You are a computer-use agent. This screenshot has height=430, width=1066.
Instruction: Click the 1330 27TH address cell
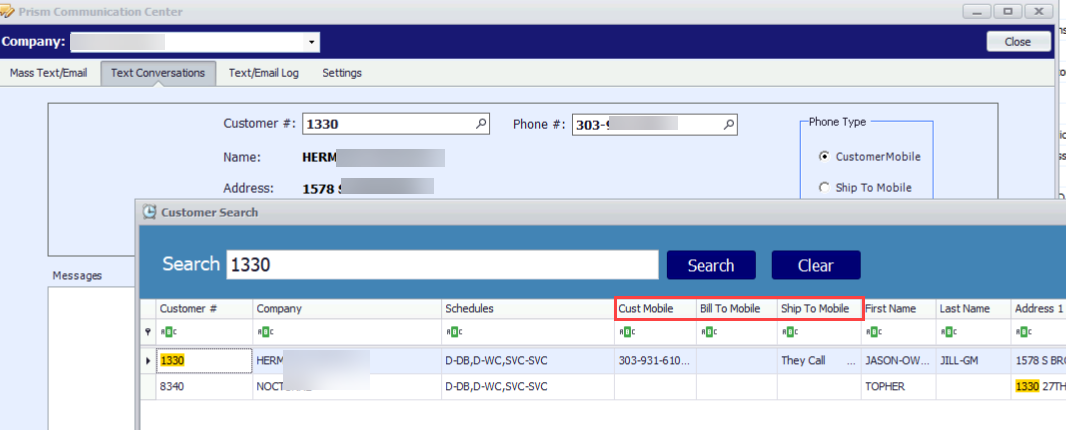[1038, 386]
